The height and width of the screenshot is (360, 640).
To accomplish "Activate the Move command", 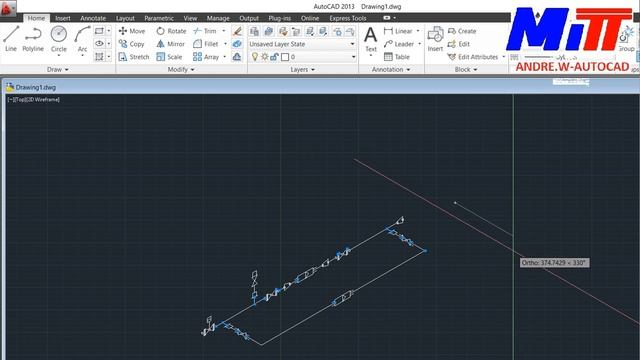I will tap(132, 31).
